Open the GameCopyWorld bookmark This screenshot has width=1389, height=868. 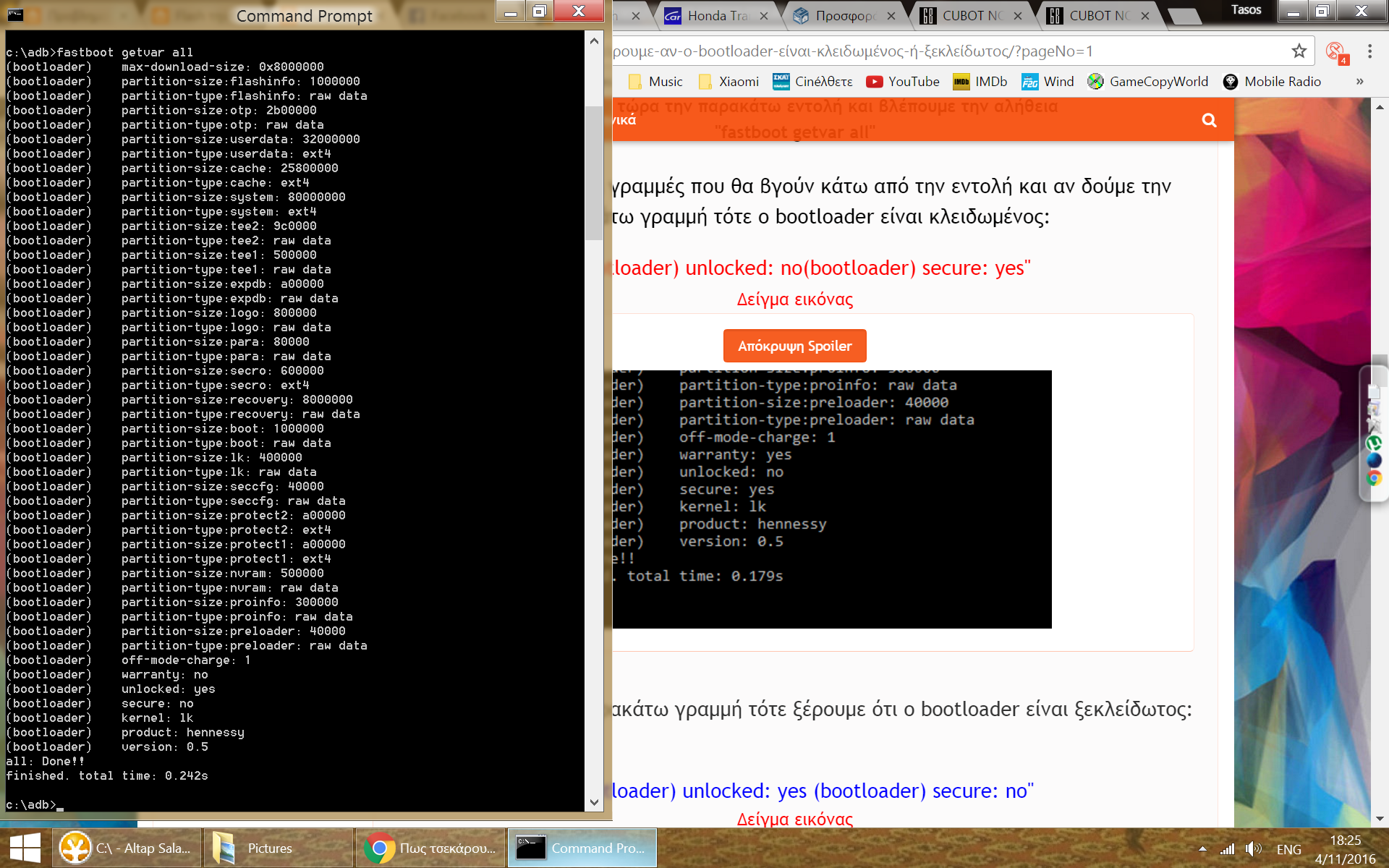tap(1147, 82)
